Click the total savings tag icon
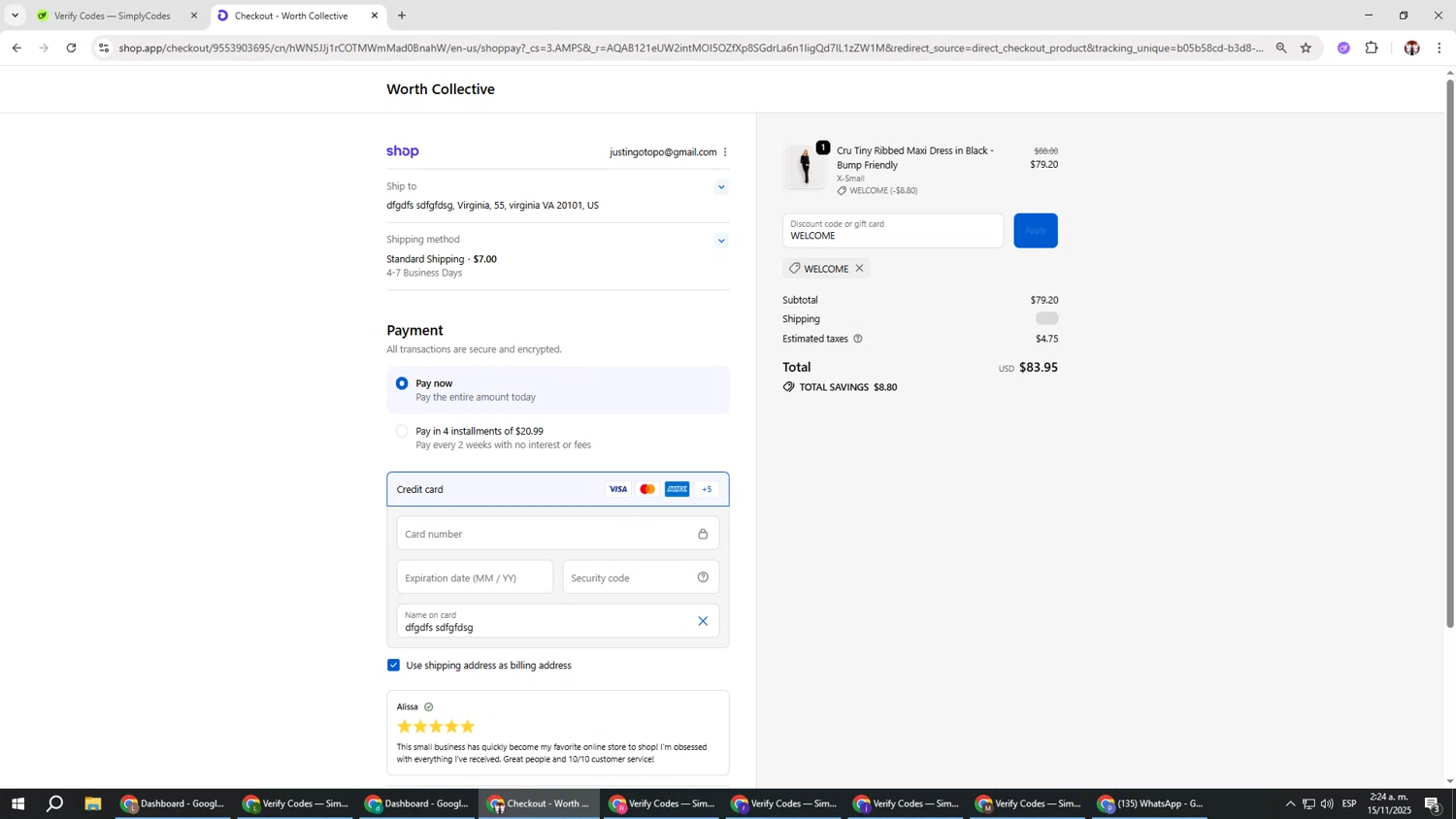 [x=789, y=387]
